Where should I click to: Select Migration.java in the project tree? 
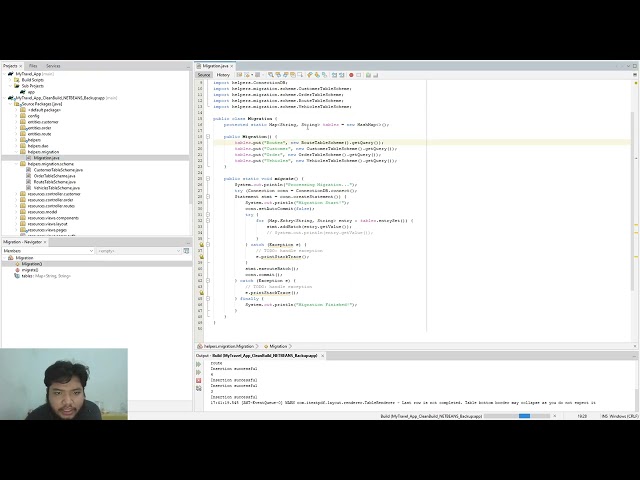click(46, 158)
